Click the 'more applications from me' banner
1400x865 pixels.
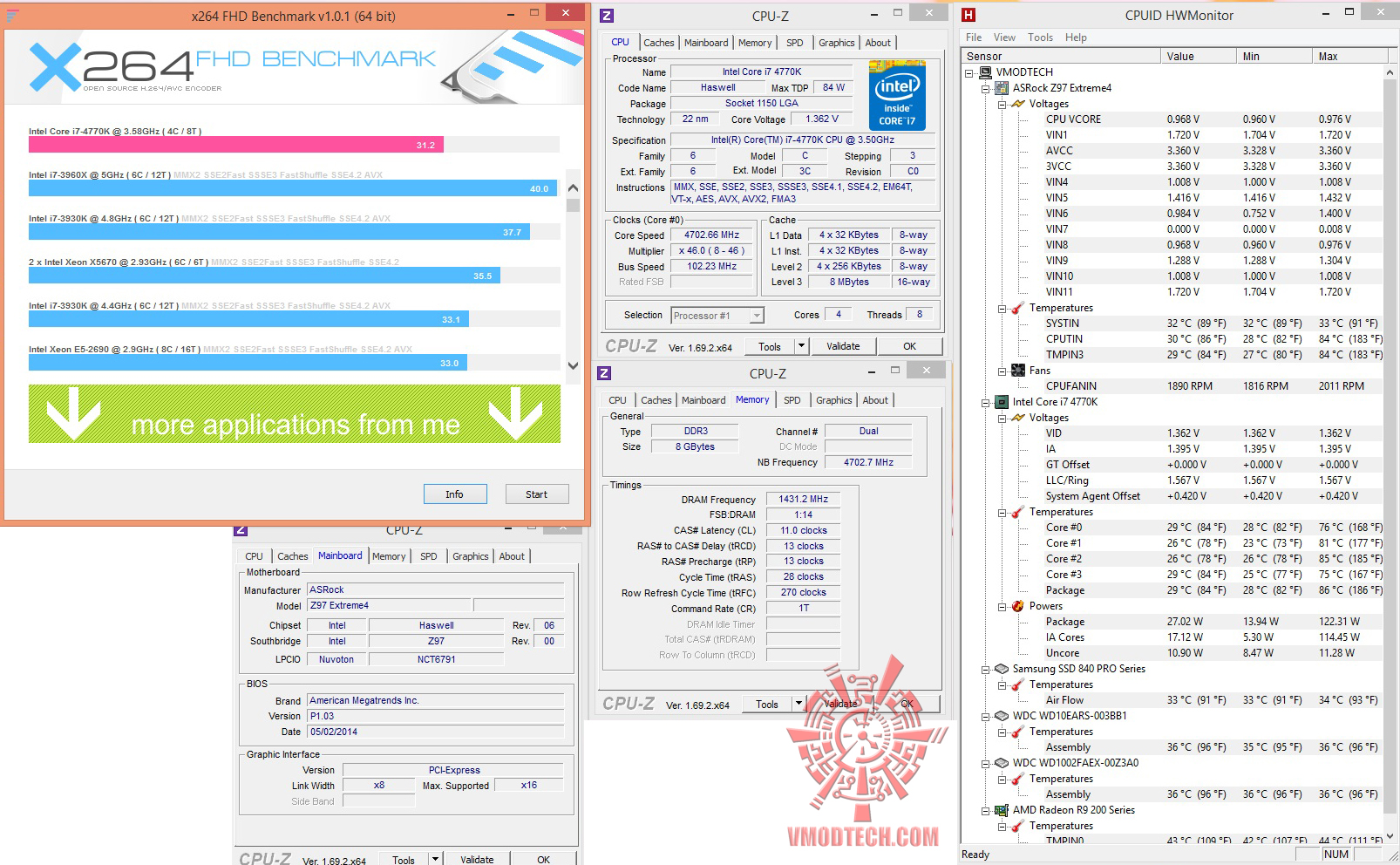[x=295, y=413]
